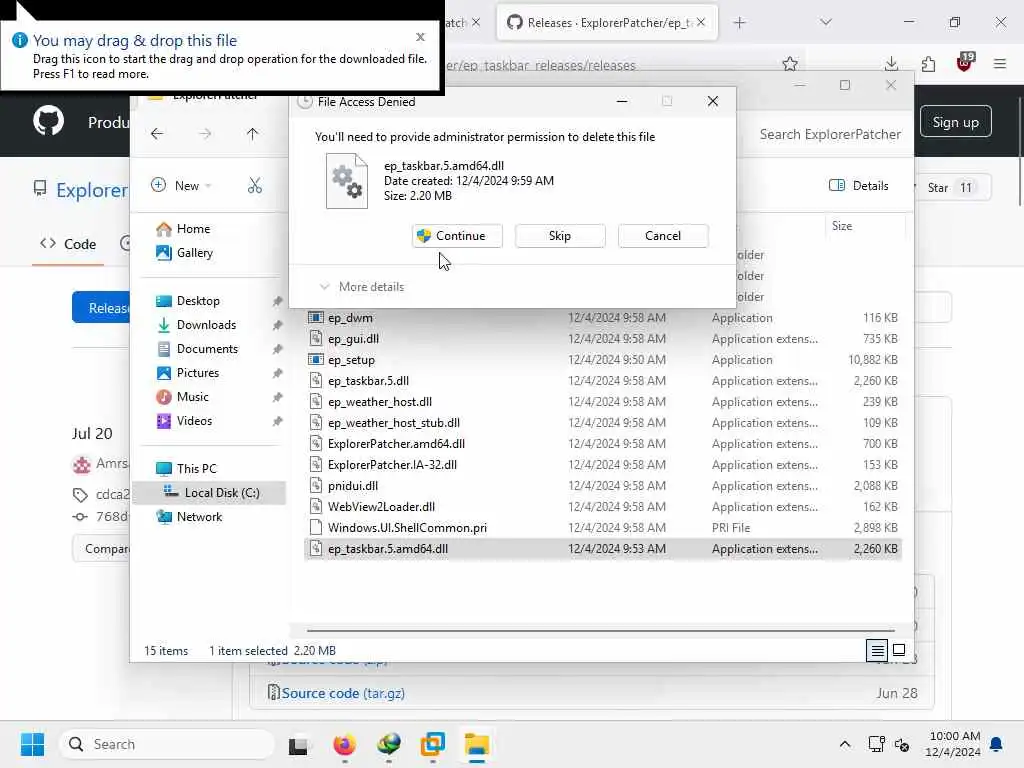Image resolution: width=1024 pixels, height=768 pixels.
Task: Select Local Disk (C:) in navigation pane
Action: 209,492
